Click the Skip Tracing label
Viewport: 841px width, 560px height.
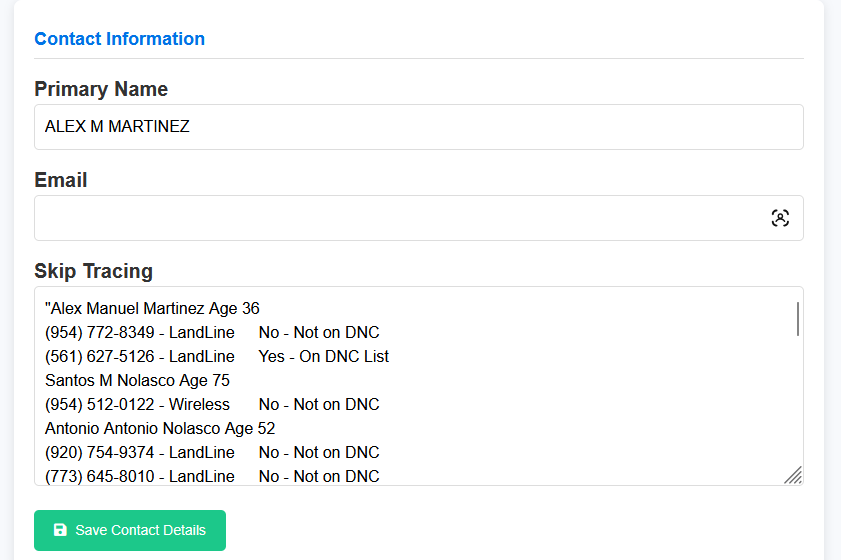click(93, 271)
